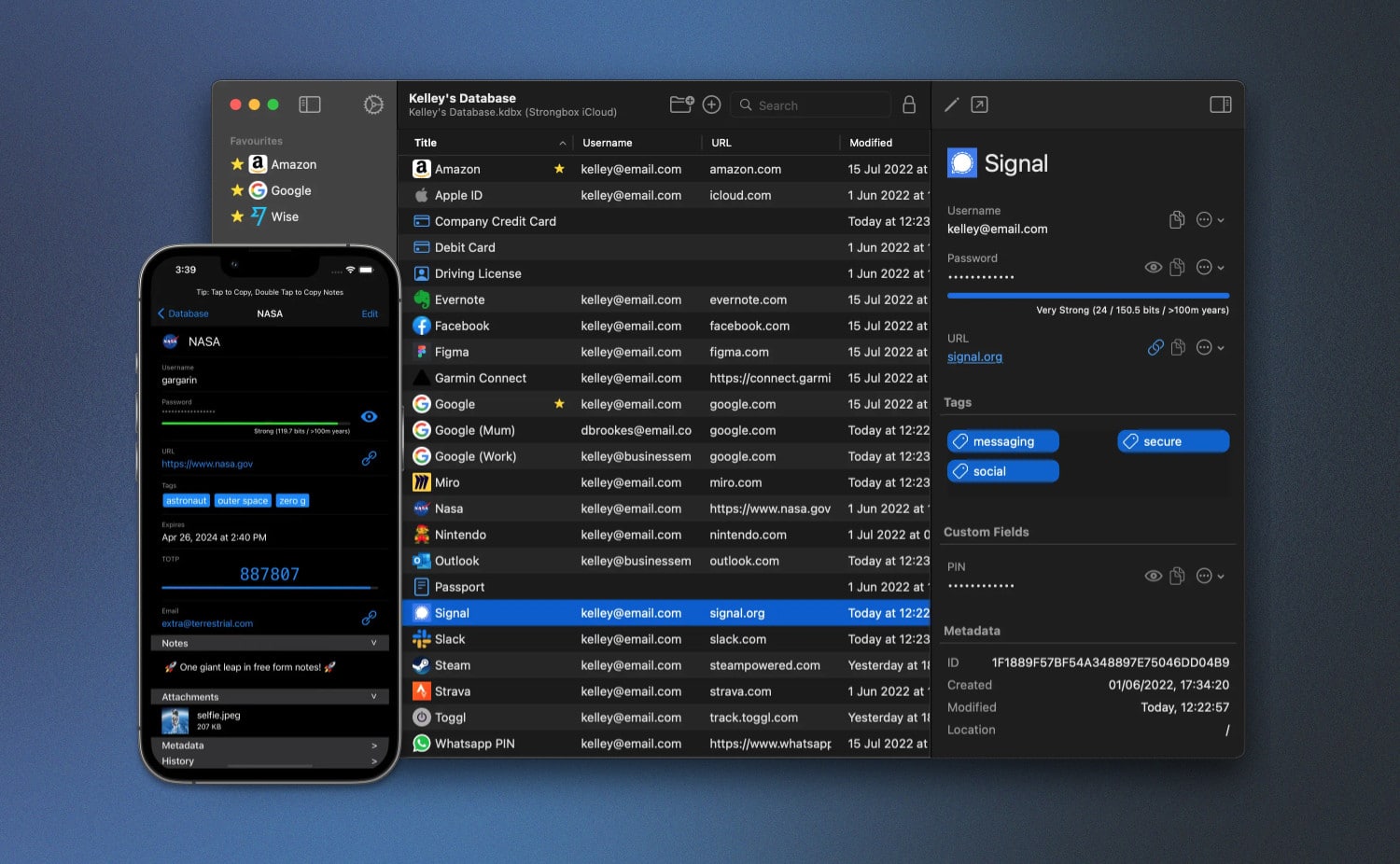Add a new entry with plus icon
The image size is (1400, 864).
click(711, 105)
